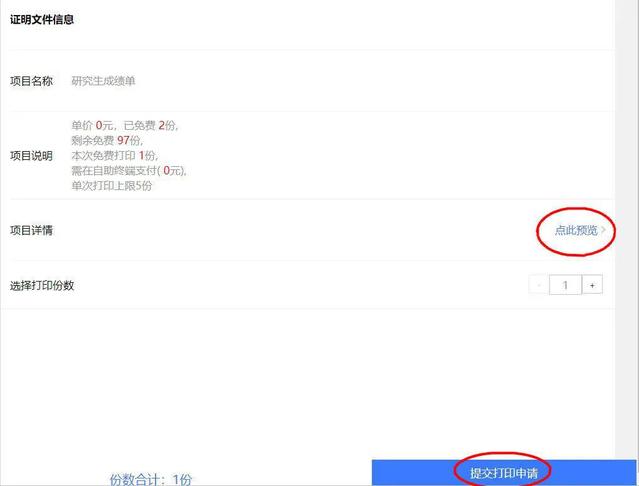Click the 项目说明 label
The image size is (639, 486).
[x=31, y=156]
